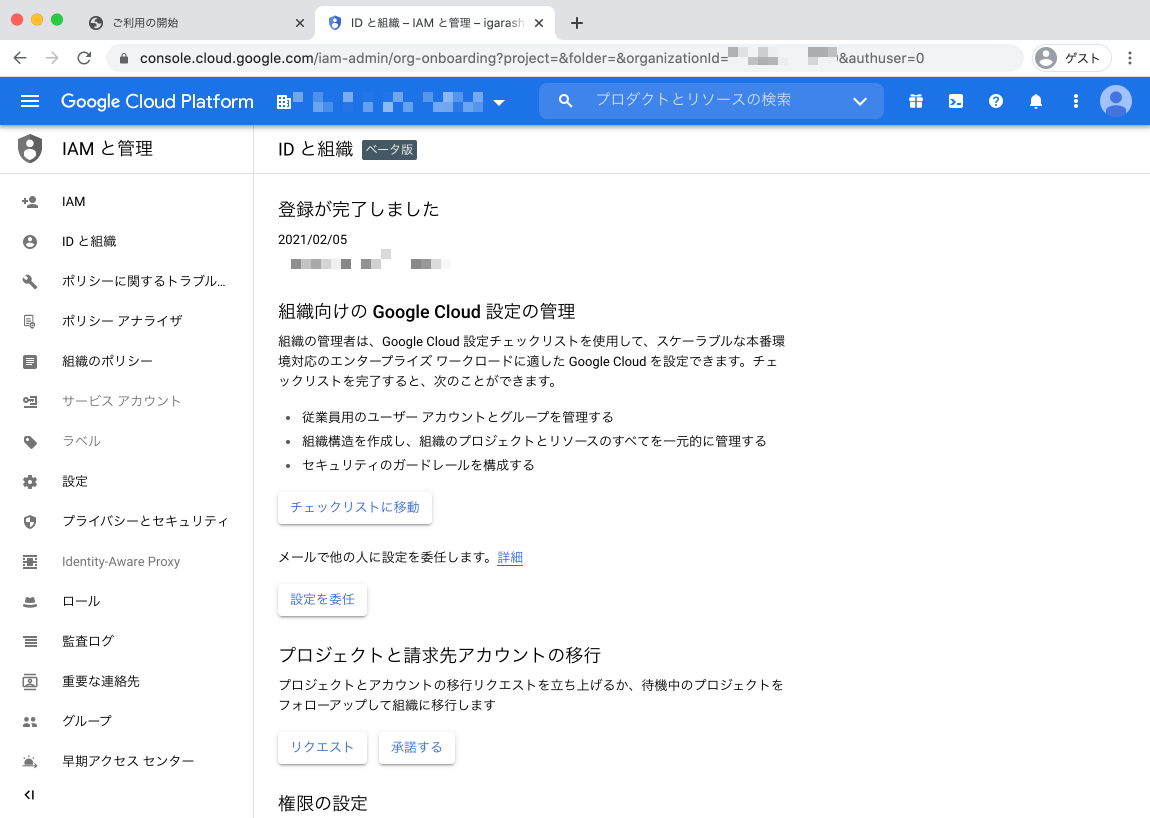
Task: Click the ID と組織 person icon
Action: tap(30, 242)
